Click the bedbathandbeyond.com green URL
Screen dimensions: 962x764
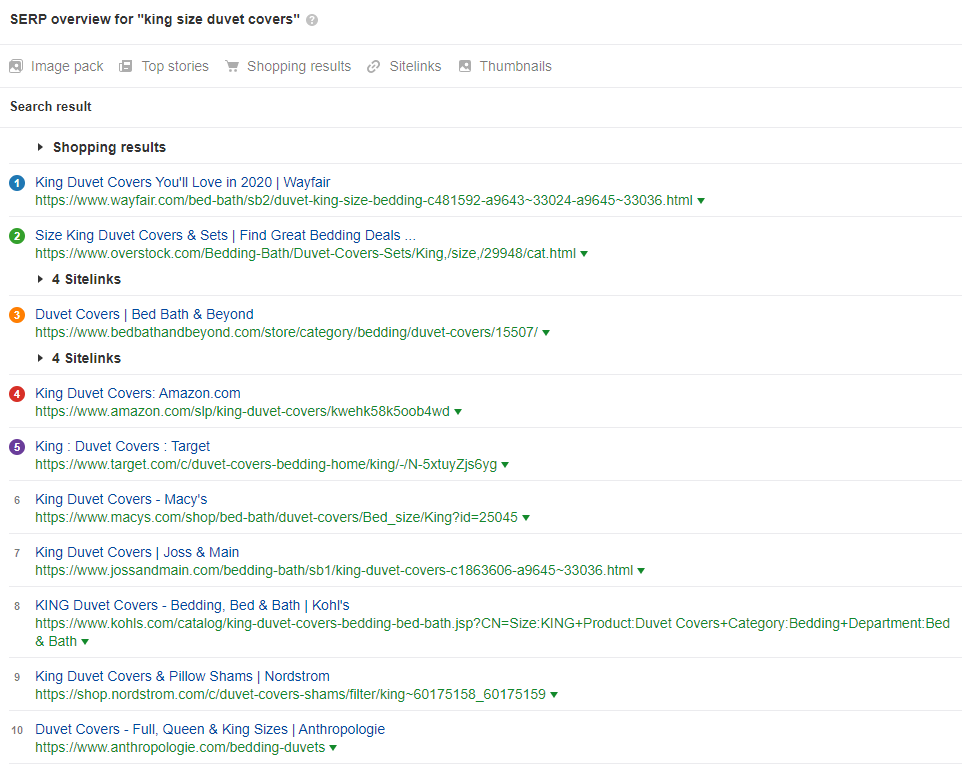pos(287,333)
